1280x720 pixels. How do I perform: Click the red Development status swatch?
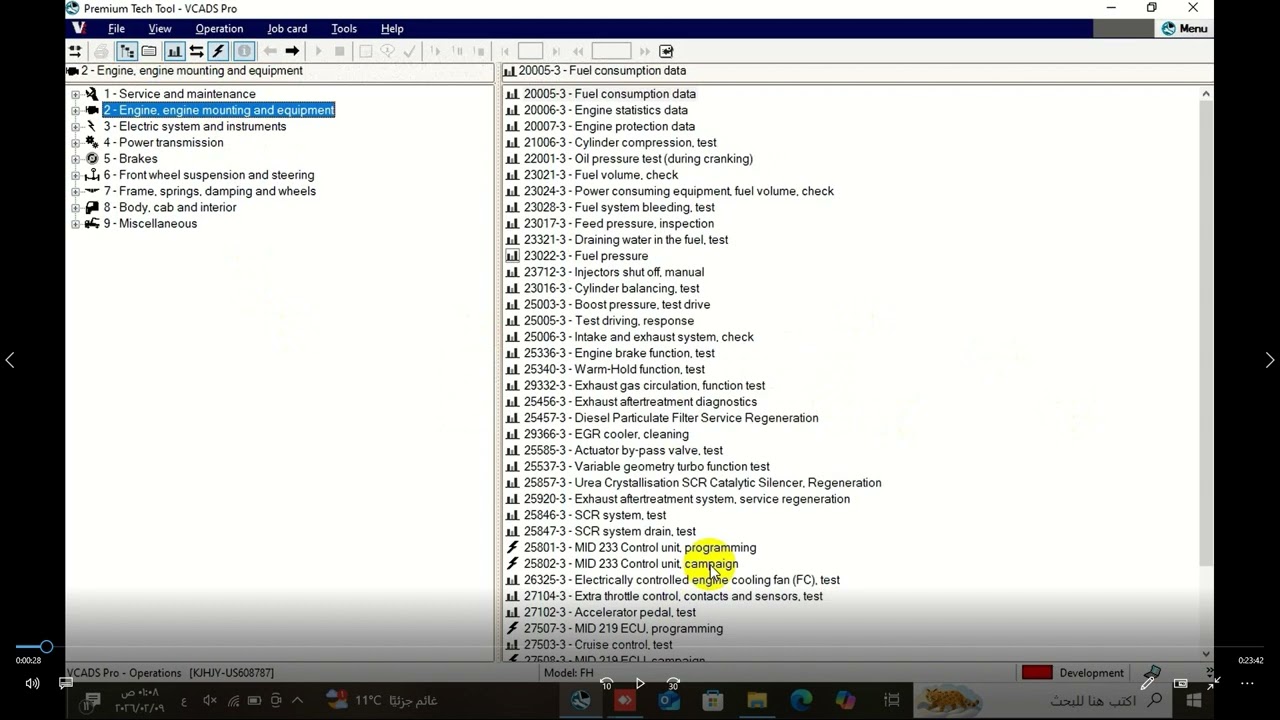pos(1037,673)
